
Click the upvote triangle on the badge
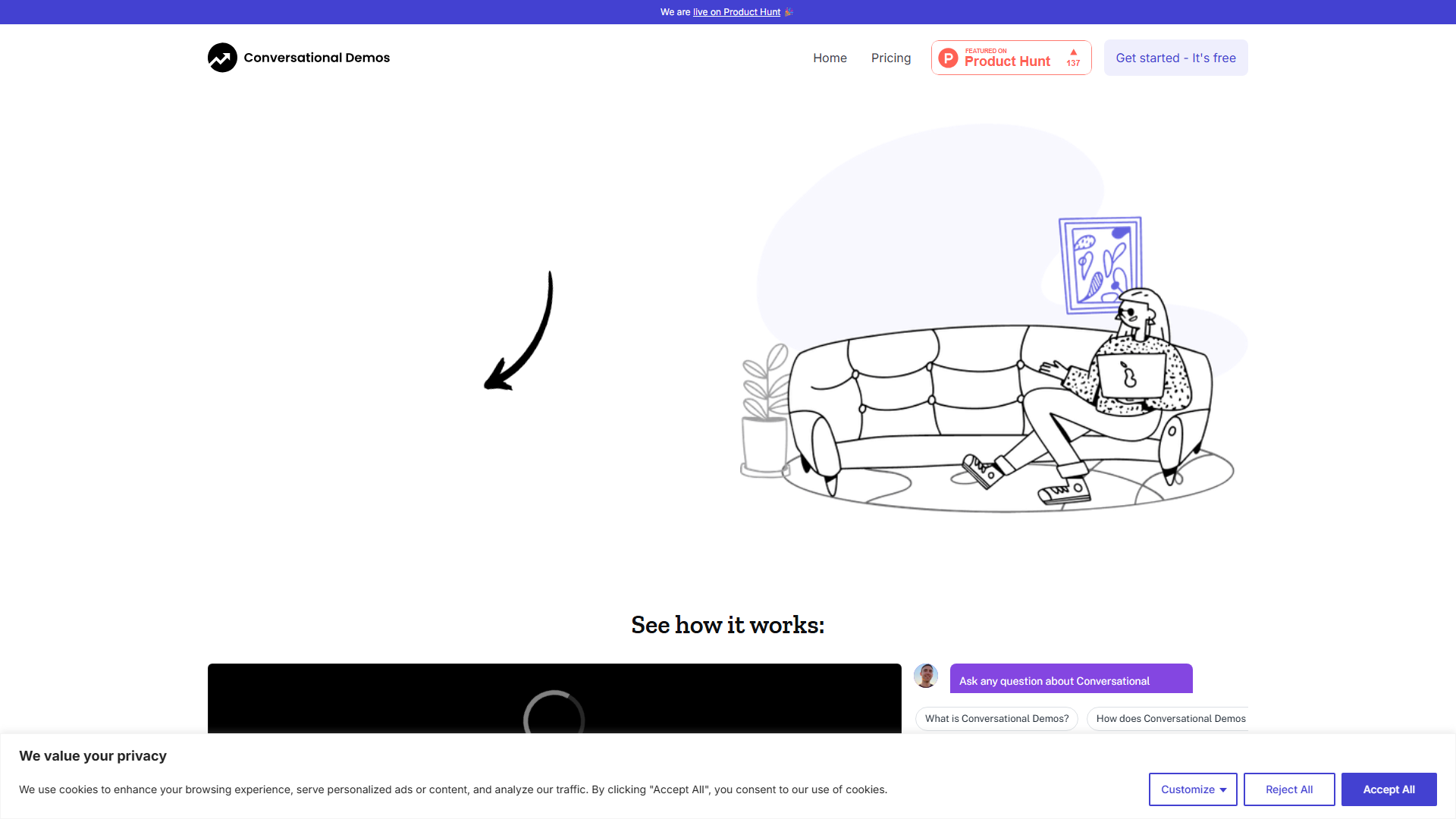tap(1073, 52)
